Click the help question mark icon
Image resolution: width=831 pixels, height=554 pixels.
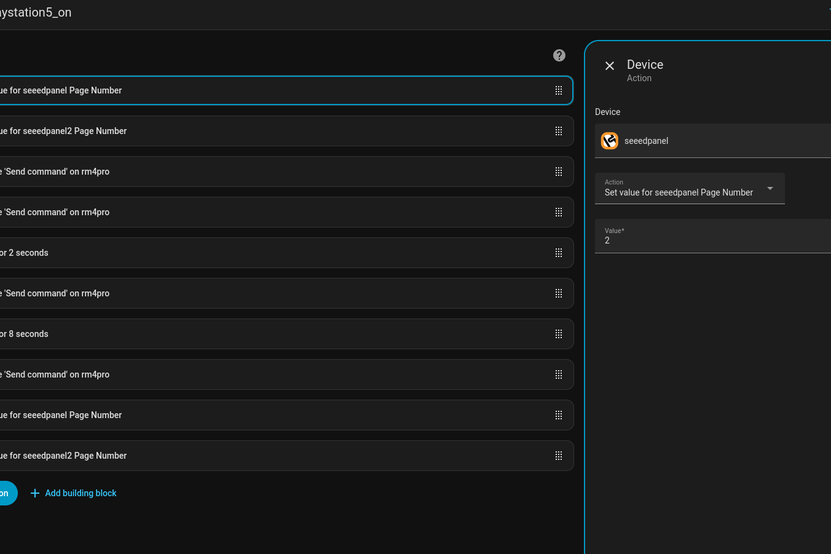[559, 56]
